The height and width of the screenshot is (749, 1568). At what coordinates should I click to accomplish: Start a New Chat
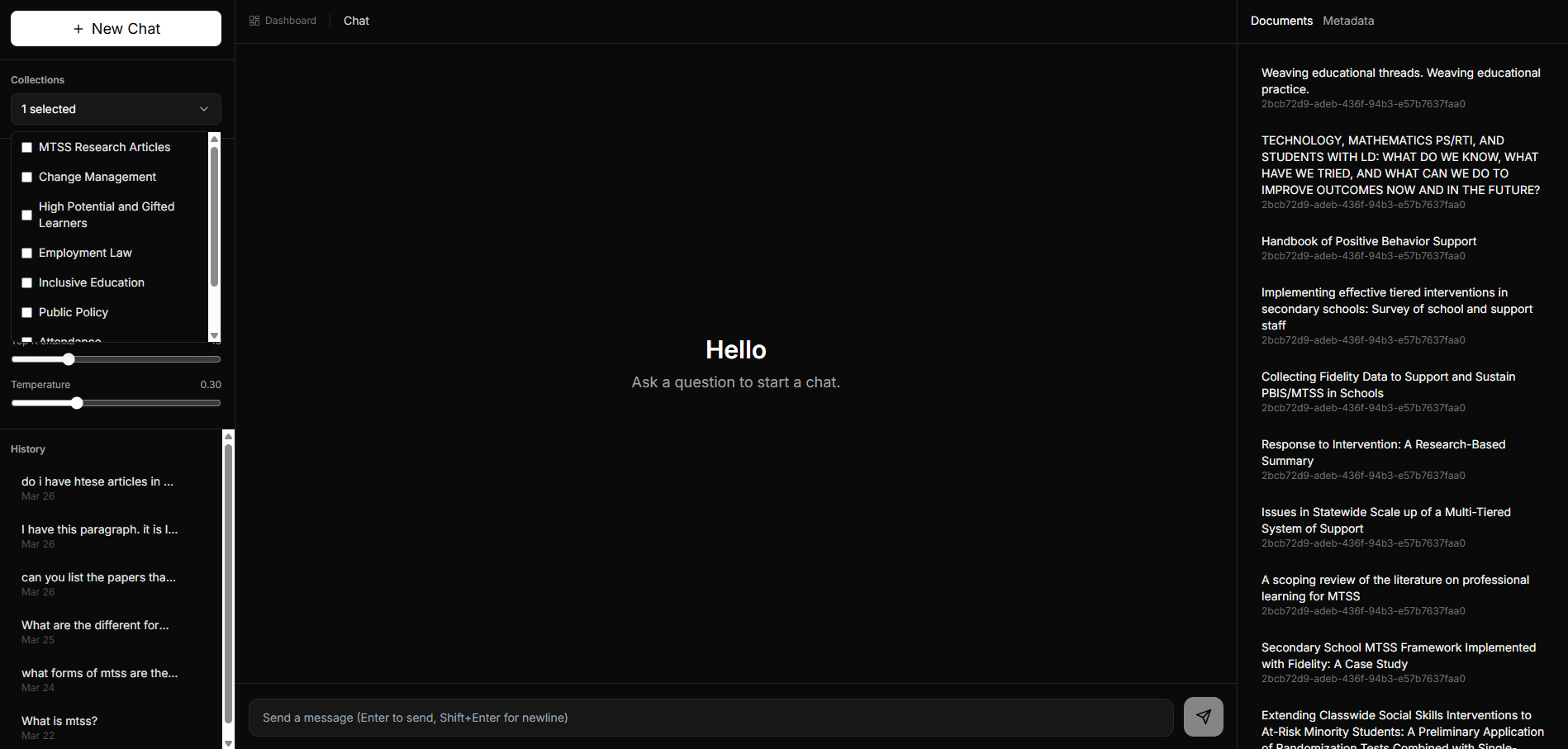(x=116, y=29)
